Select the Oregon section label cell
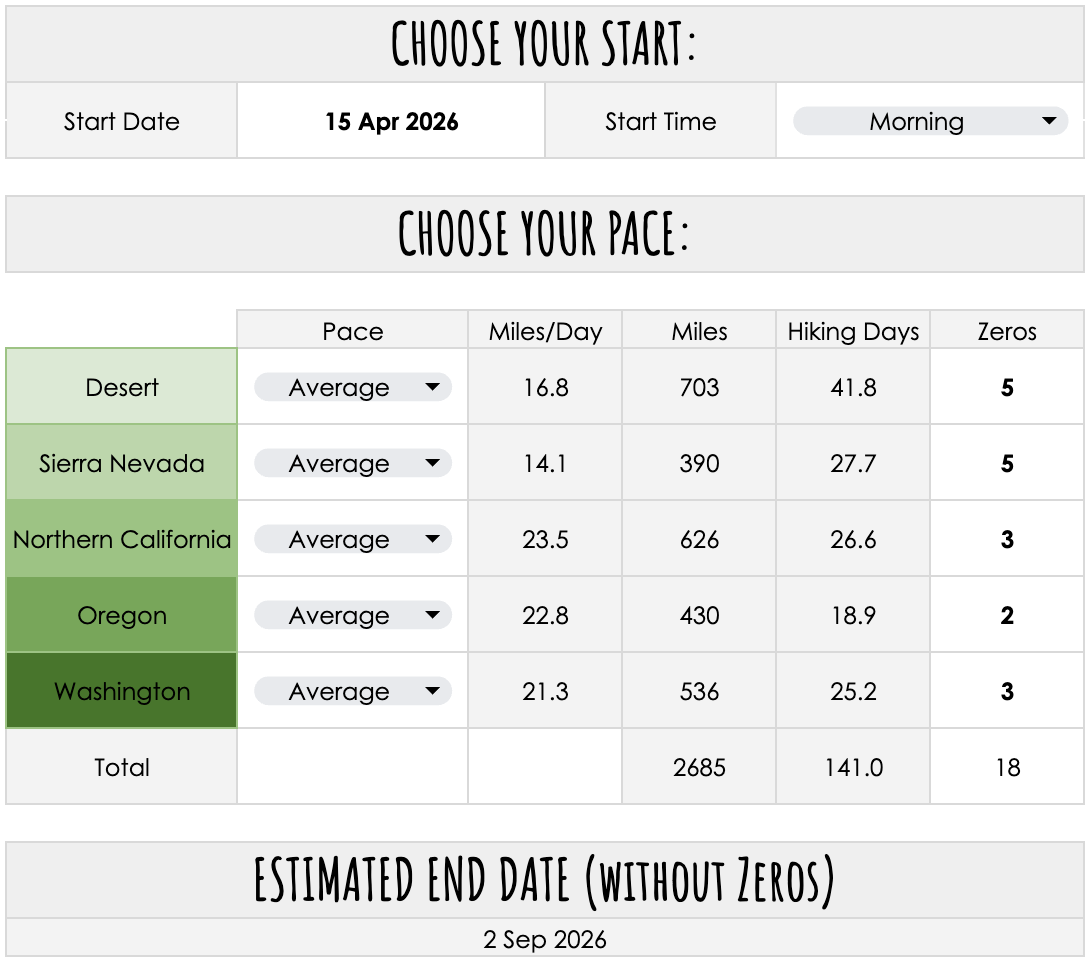The height and width of the screenshot is (962, 1090). click(122, 614)
